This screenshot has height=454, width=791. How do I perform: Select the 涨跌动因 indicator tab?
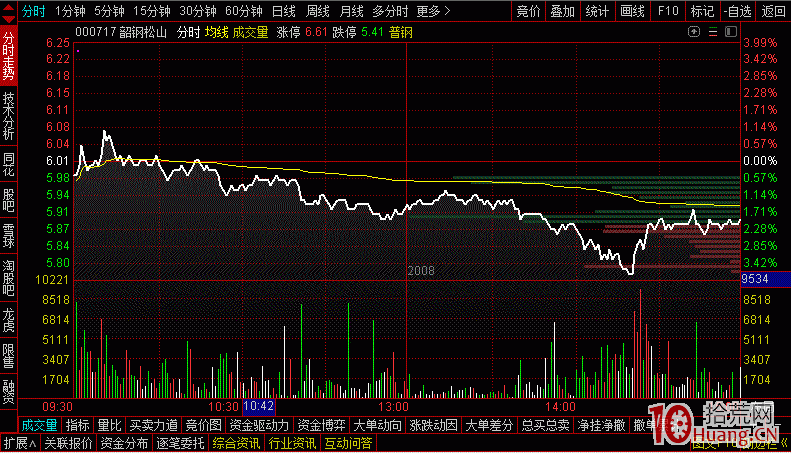click(433, 425)
